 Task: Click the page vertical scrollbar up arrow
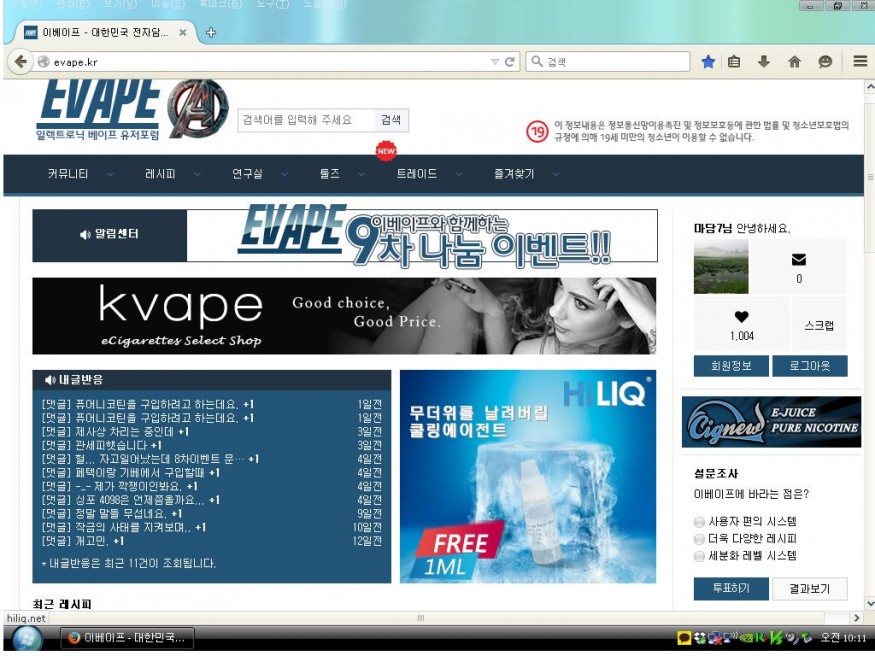click(869, 87)
